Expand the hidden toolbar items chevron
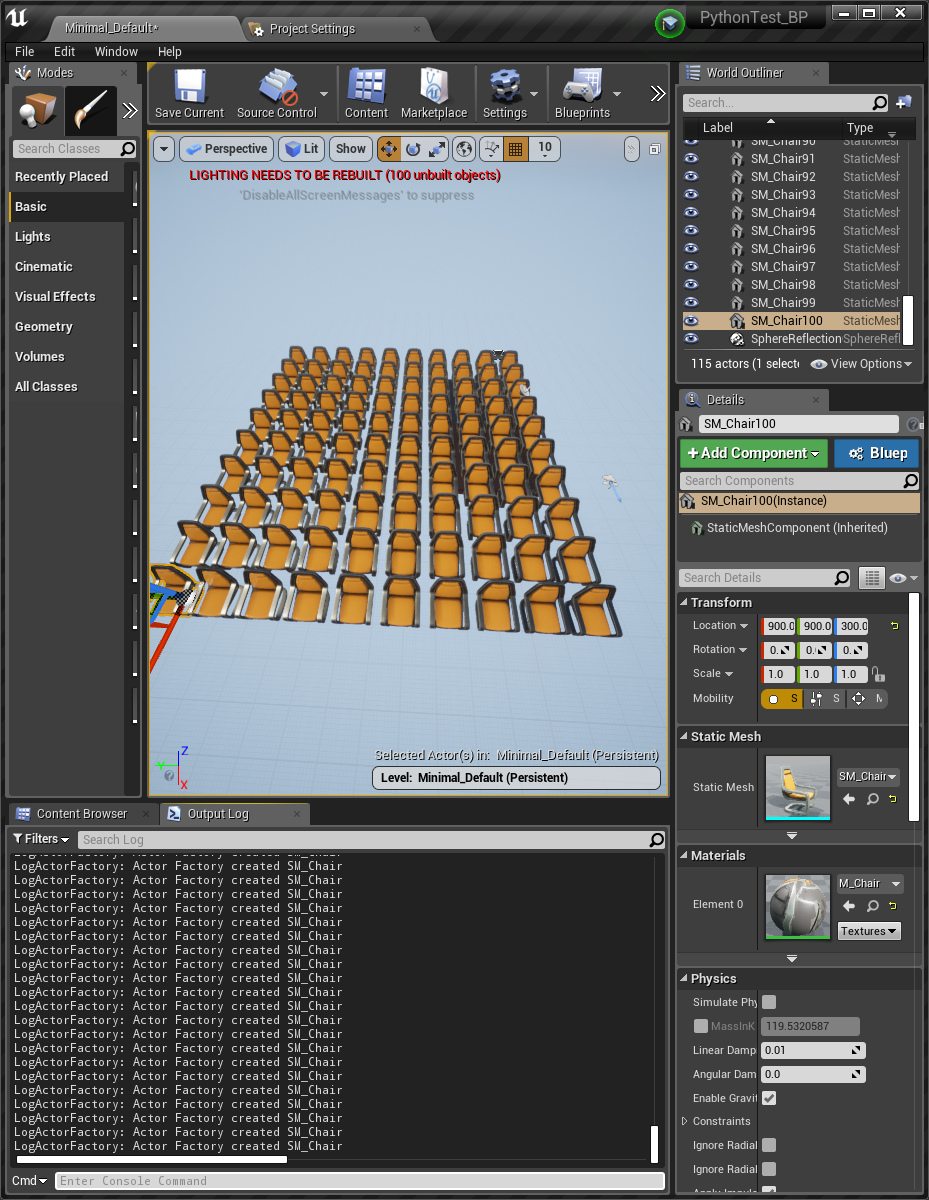 657,94
